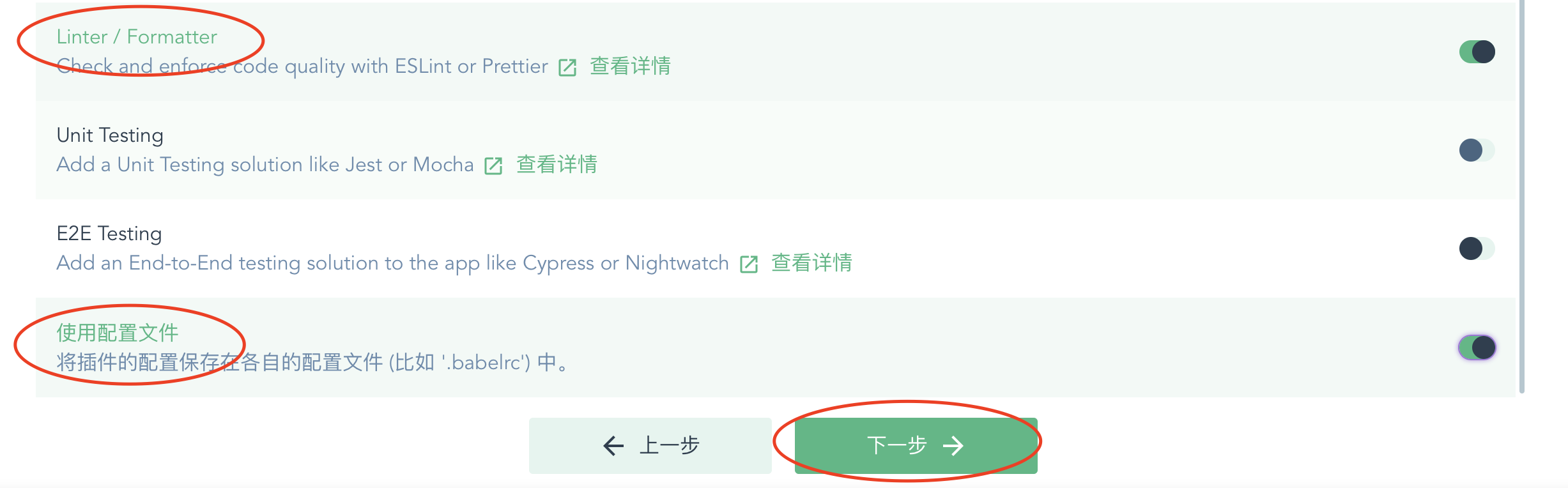
Task: Proceed with the 下一步 button
Action: [x=916, y=445]
